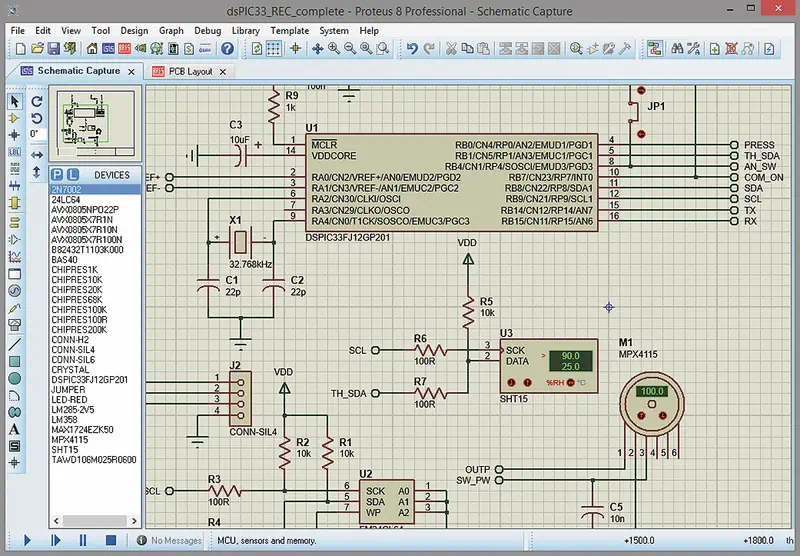Open the Graph menu

(171, 31)
